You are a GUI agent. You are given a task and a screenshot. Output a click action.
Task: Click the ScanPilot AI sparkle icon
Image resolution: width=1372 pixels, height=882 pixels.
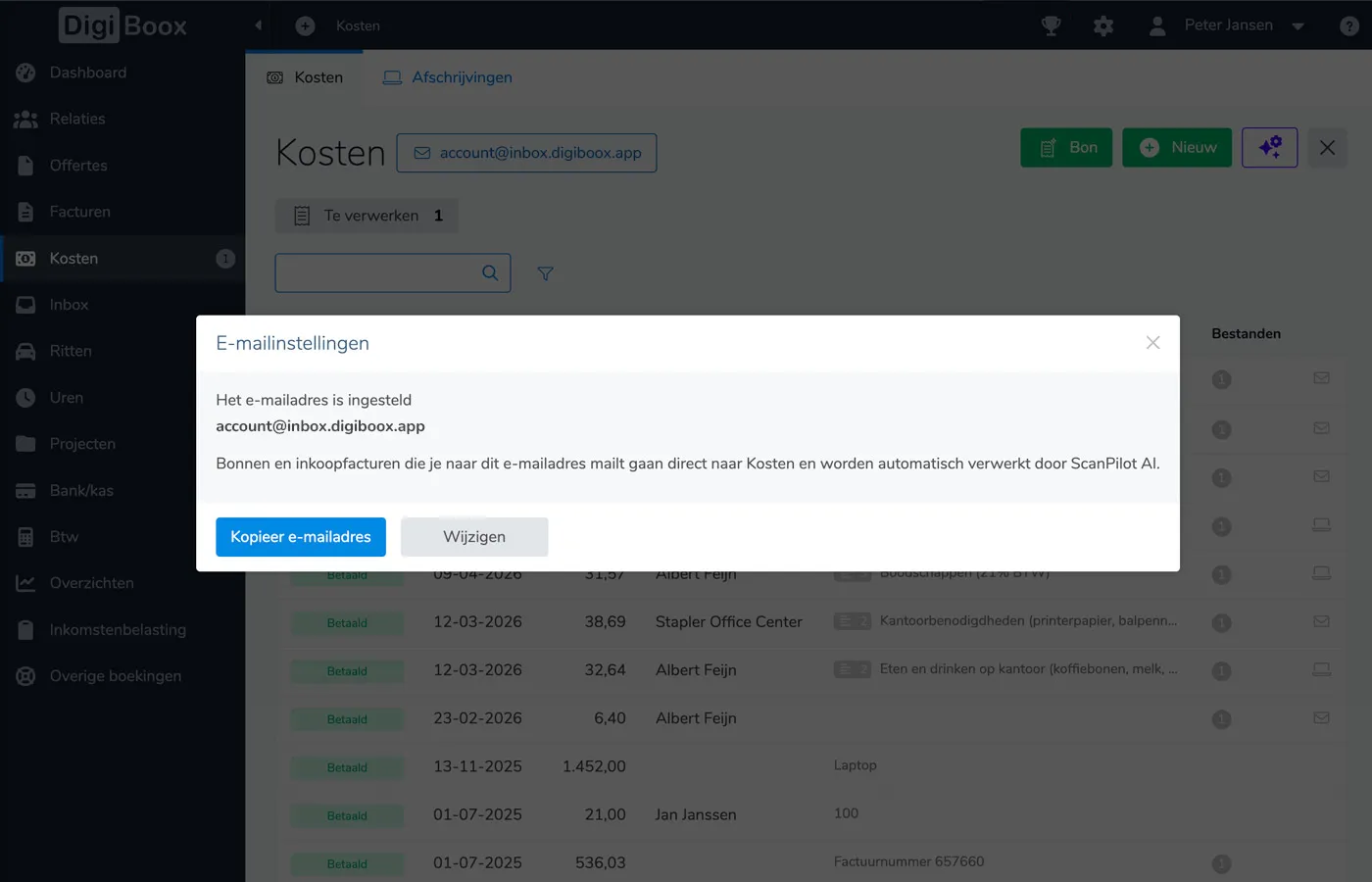(x=1269, y=147)
